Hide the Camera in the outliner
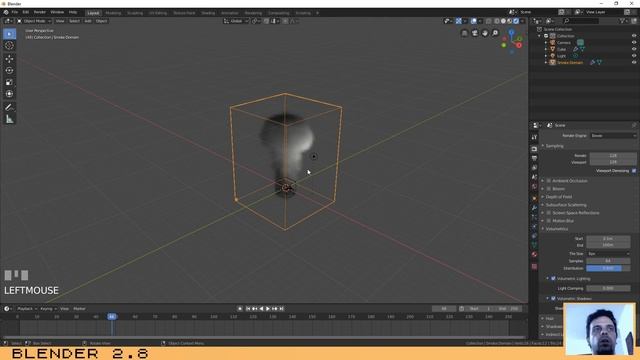Image resolution: width=640 pixels, height=360 pixels. [634, 42]
